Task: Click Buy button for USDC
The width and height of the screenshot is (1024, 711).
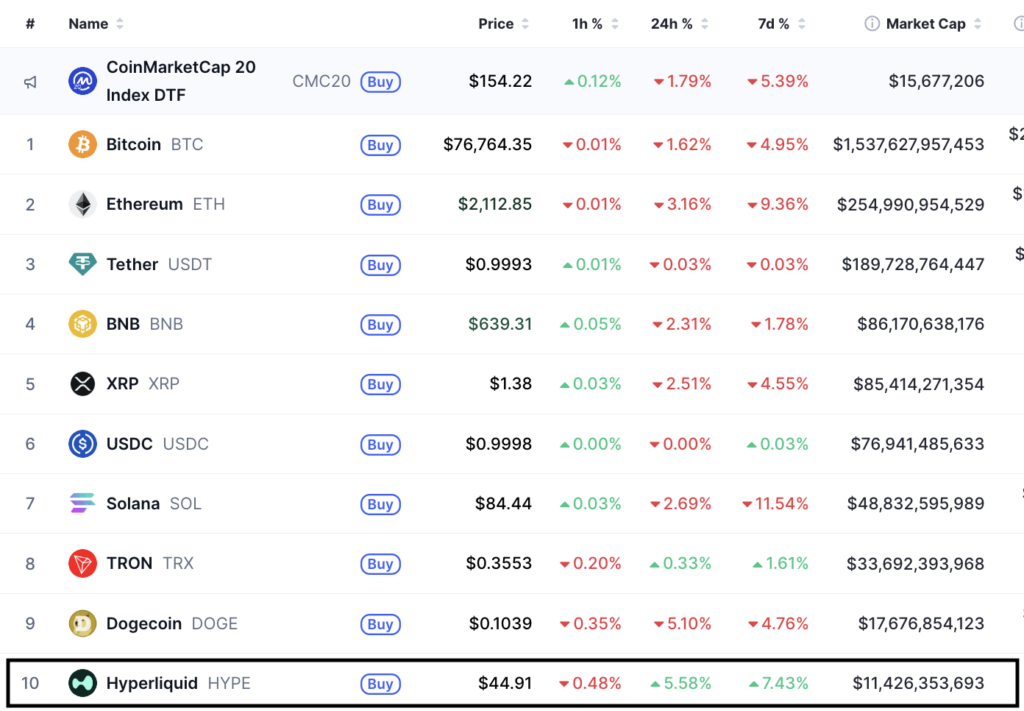Action: coord(380,445)
